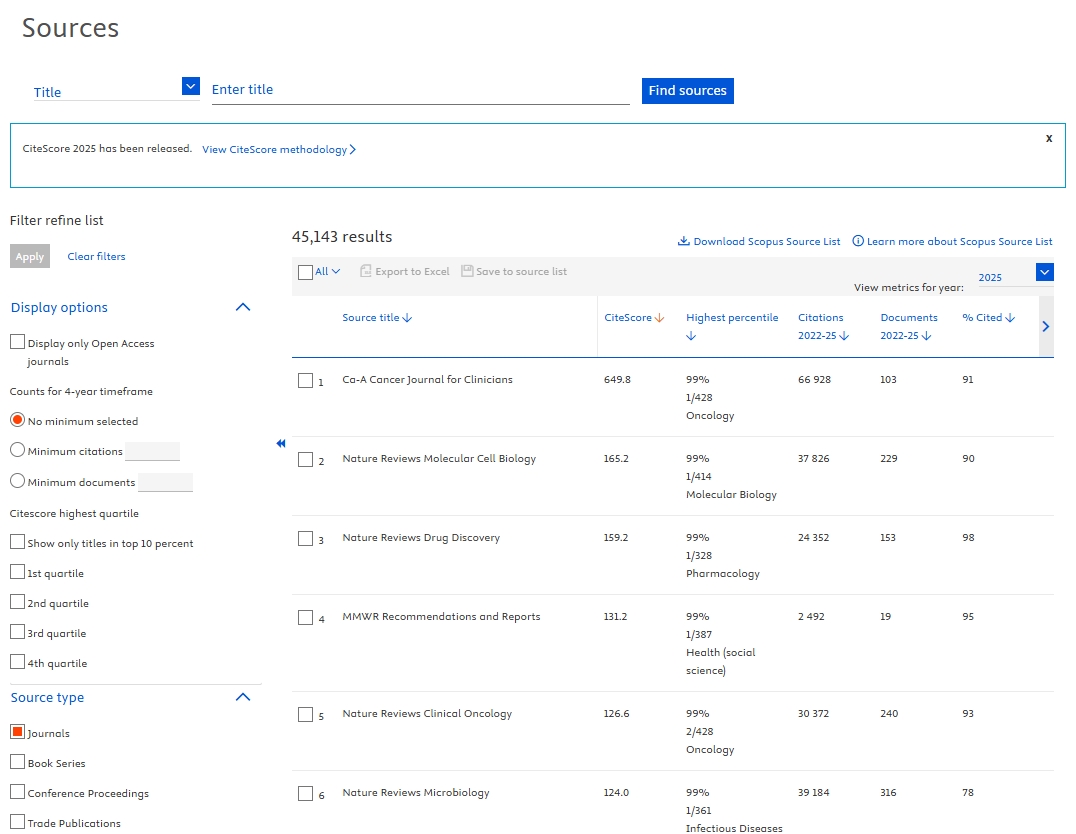Sort by Source title column

click(x=377, y=318)
